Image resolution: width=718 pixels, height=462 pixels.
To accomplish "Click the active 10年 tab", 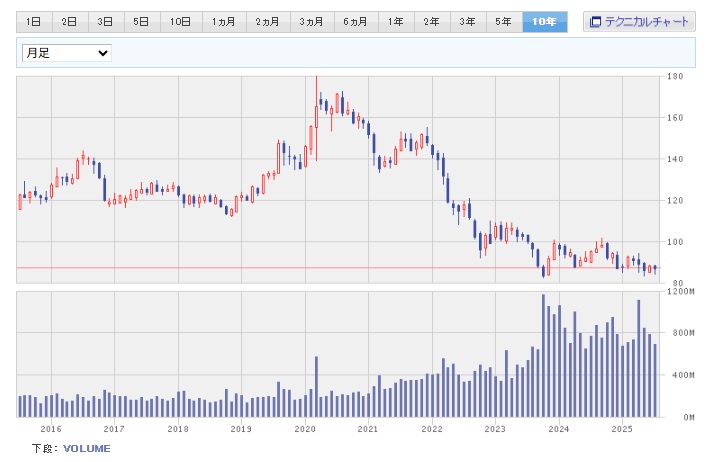I will (545, 22).
